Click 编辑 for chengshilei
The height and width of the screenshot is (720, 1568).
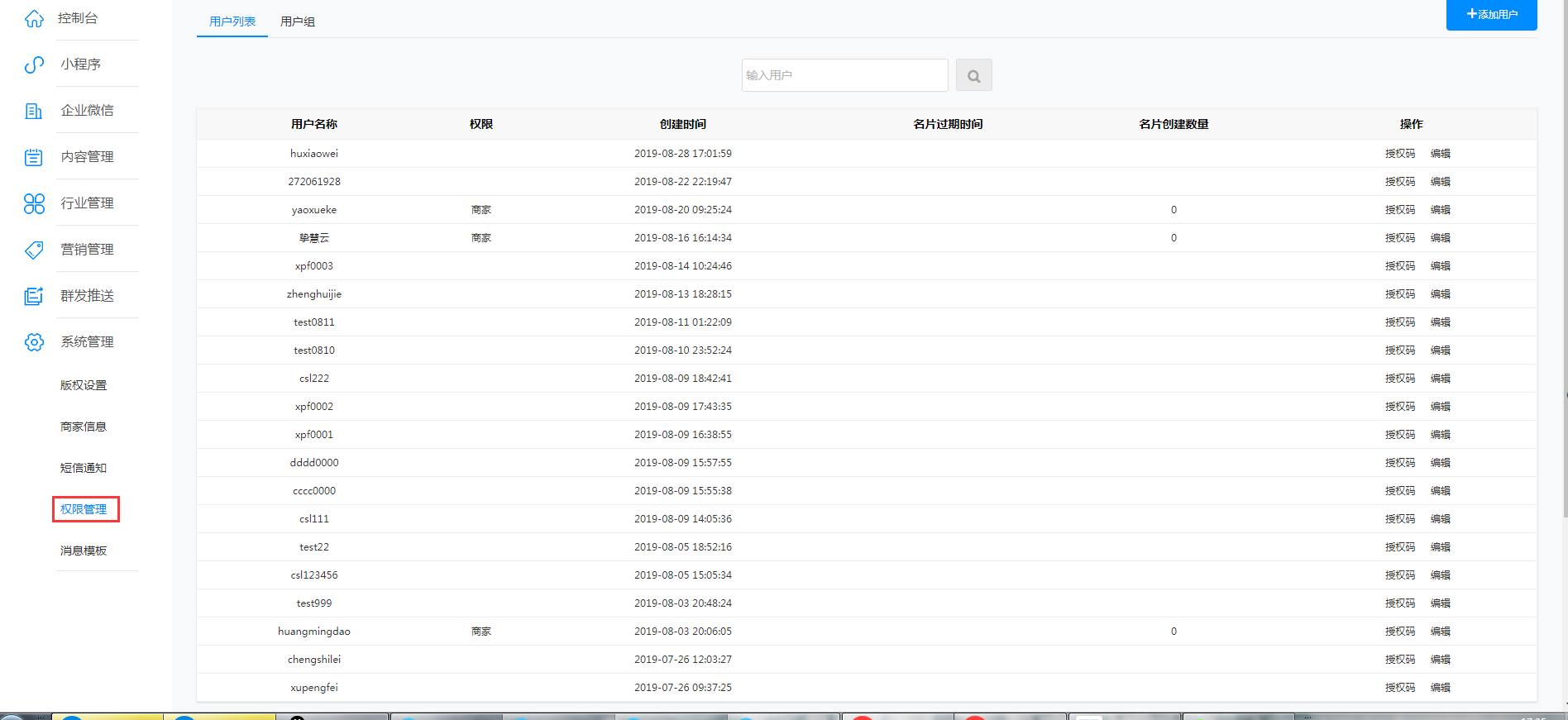pos(1441,660)
